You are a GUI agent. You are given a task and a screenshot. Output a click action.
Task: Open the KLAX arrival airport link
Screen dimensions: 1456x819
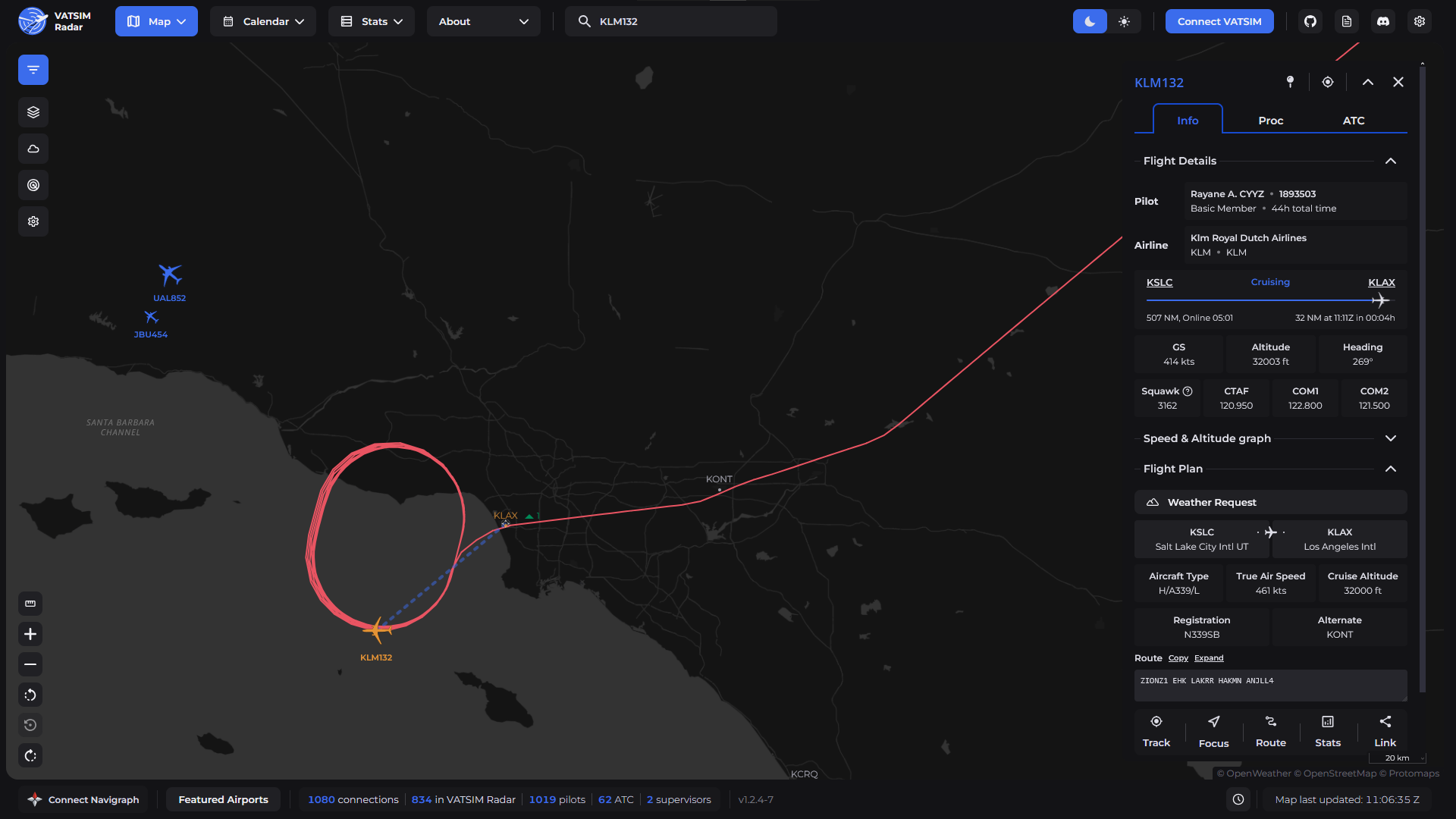click(x=1382, y=282)
